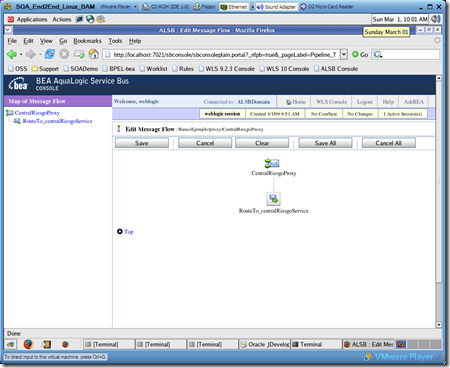Click the volume speaker icon in top panel
450x368 pixels.
(435, 19)
